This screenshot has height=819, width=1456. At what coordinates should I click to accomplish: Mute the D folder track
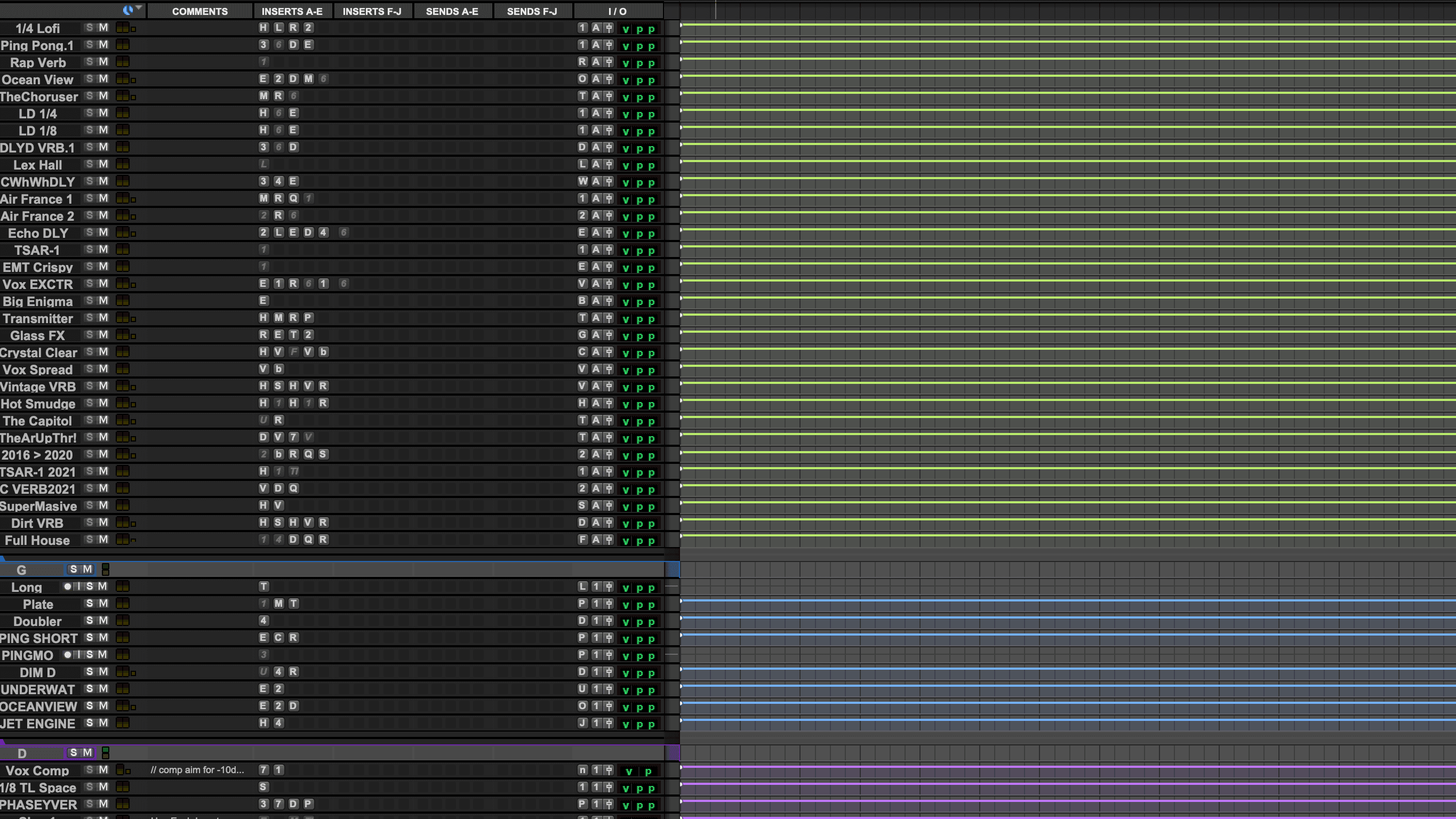click(87, 753)
